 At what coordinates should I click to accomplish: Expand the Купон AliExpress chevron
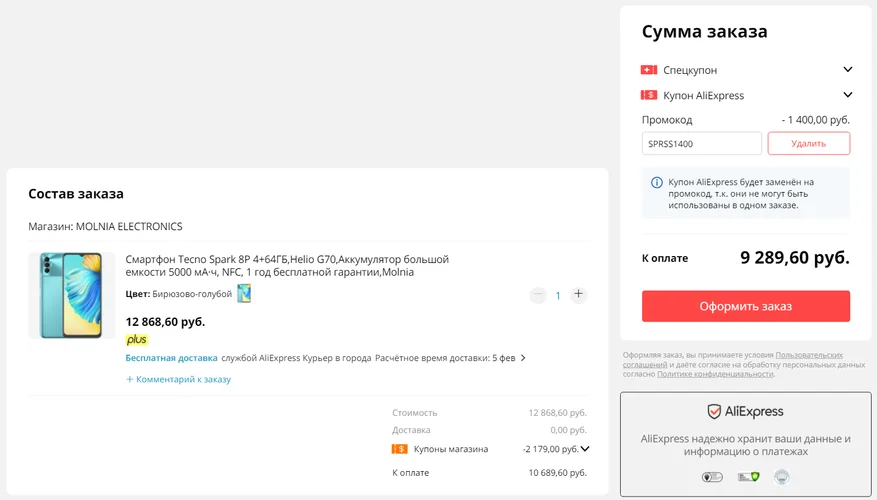(847, 95)
